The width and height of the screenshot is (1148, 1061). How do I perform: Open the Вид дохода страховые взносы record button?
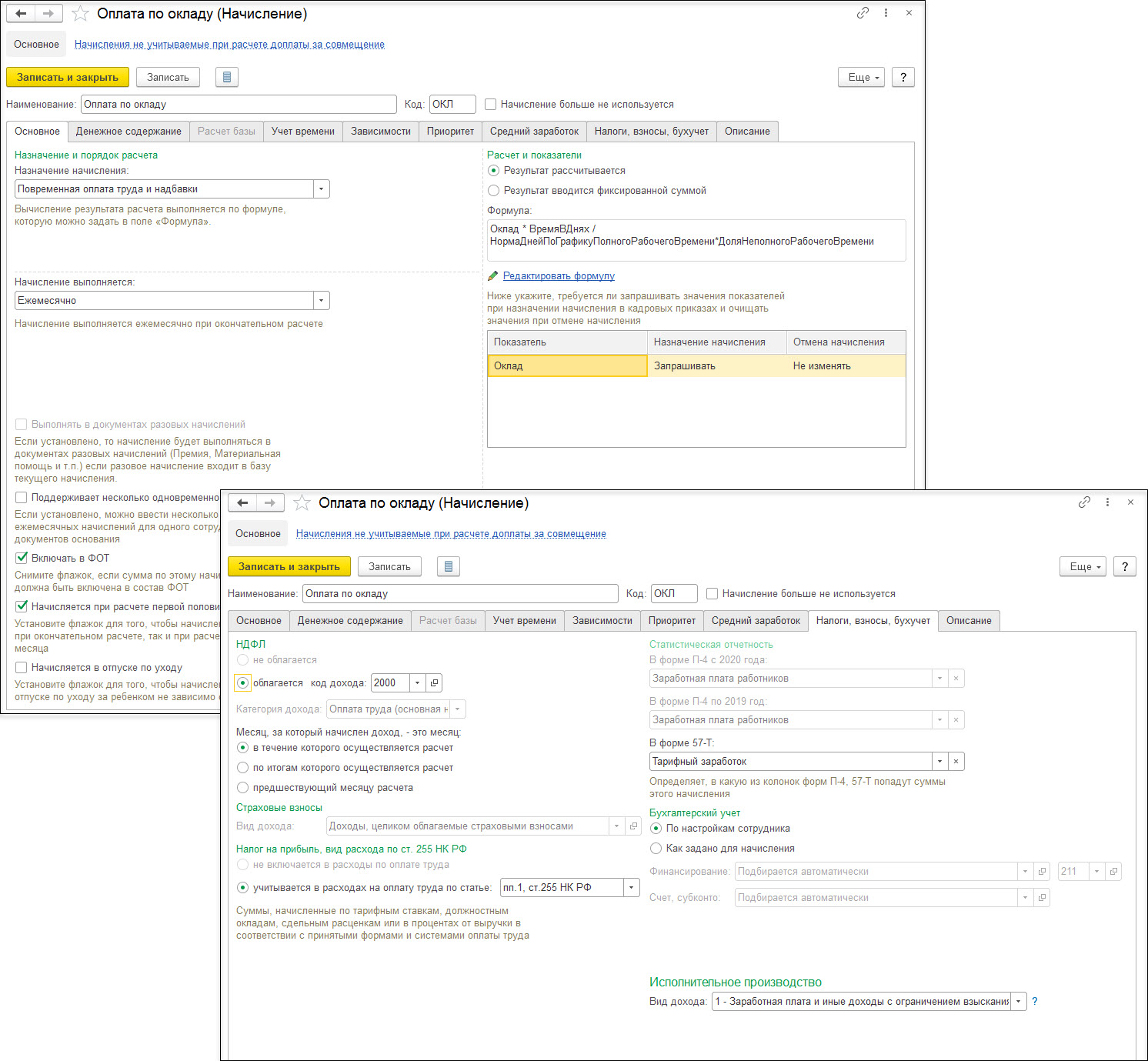click(633, 826)
